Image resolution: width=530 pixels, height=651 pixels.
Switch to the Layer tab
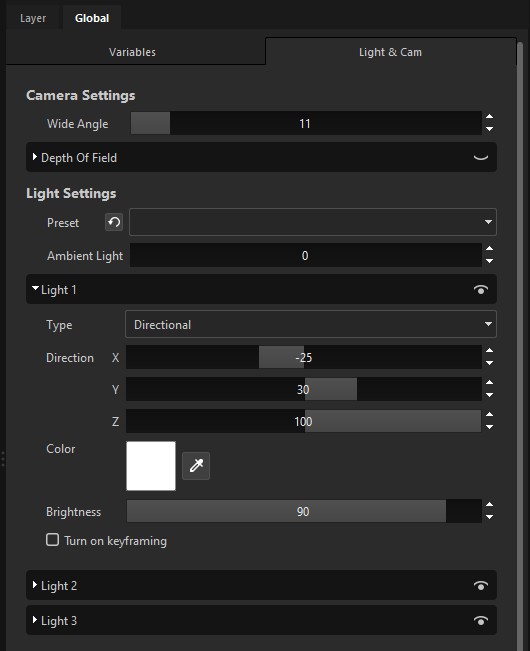pos(33,18)
